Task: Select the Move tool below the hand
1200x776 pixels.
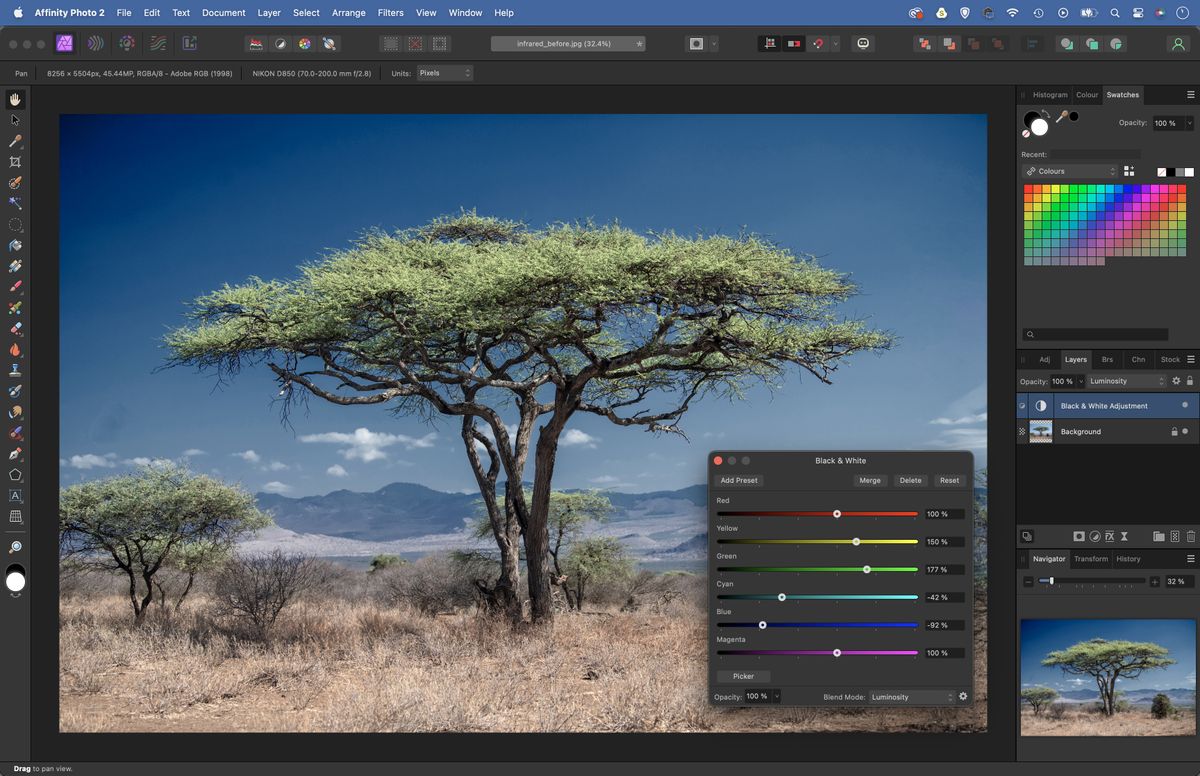Action: [x=15, y=119]
